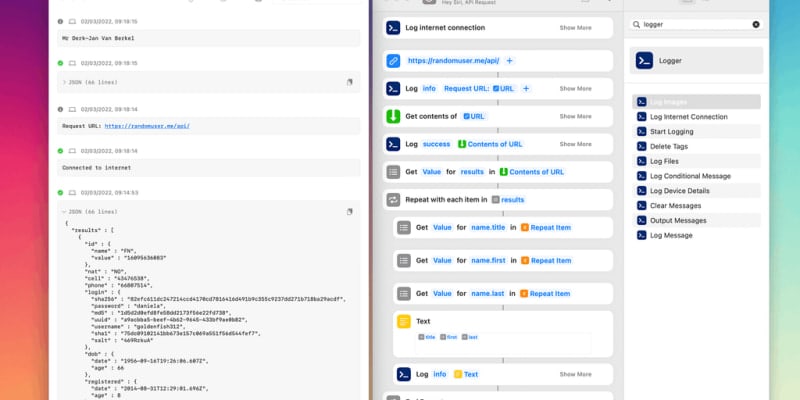The image size is (800, 400).
Task: Show more options for Get contents of URL
Action: (x=576, y=116)
